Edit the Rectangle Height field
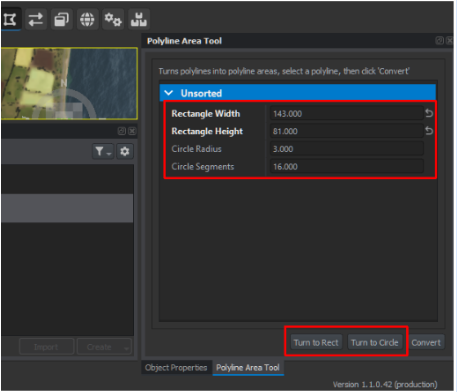The width and height of the screenshot is (457, 392). (347, 131)
